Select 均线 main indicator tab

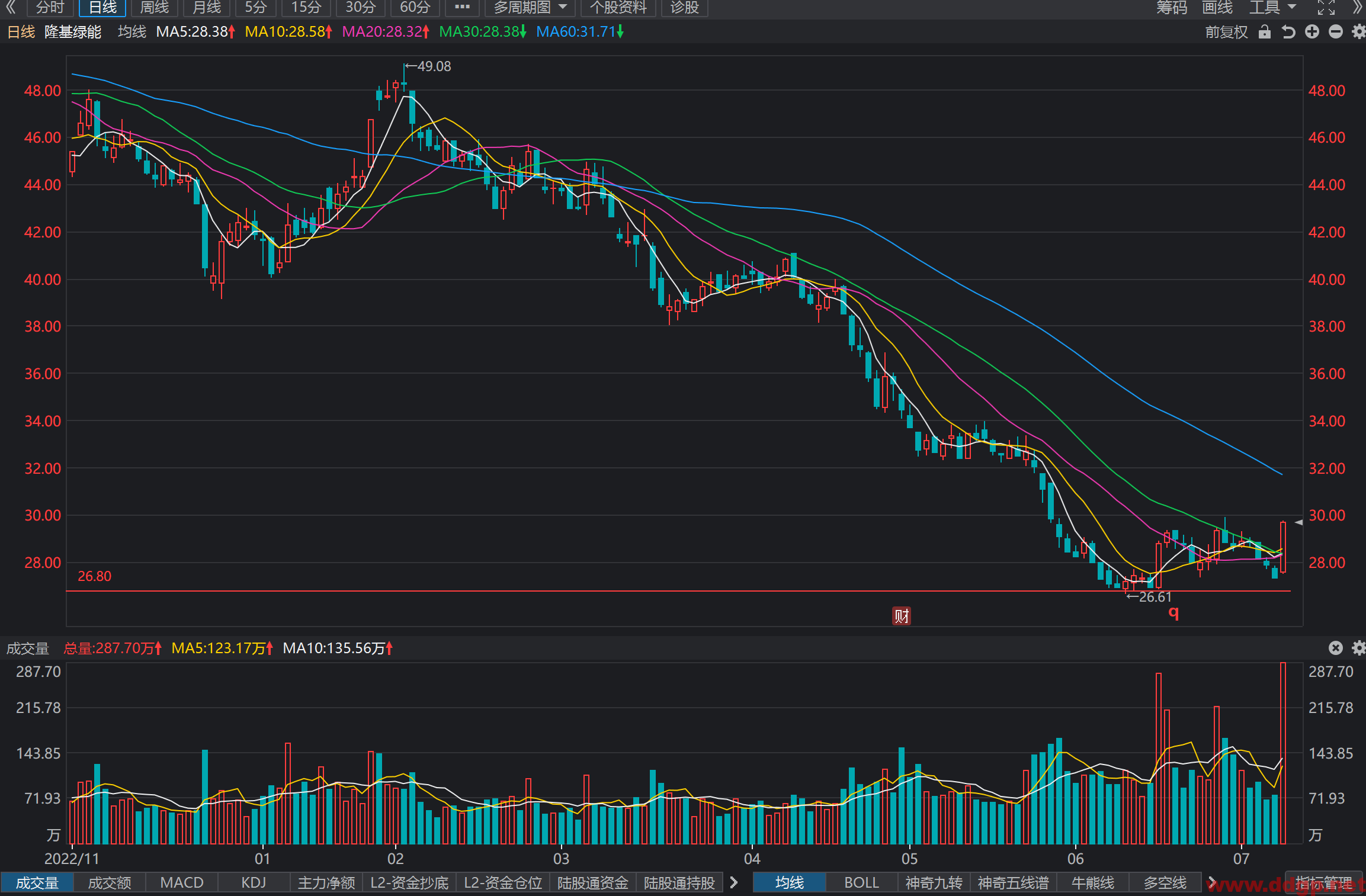(x=790, y=883)
